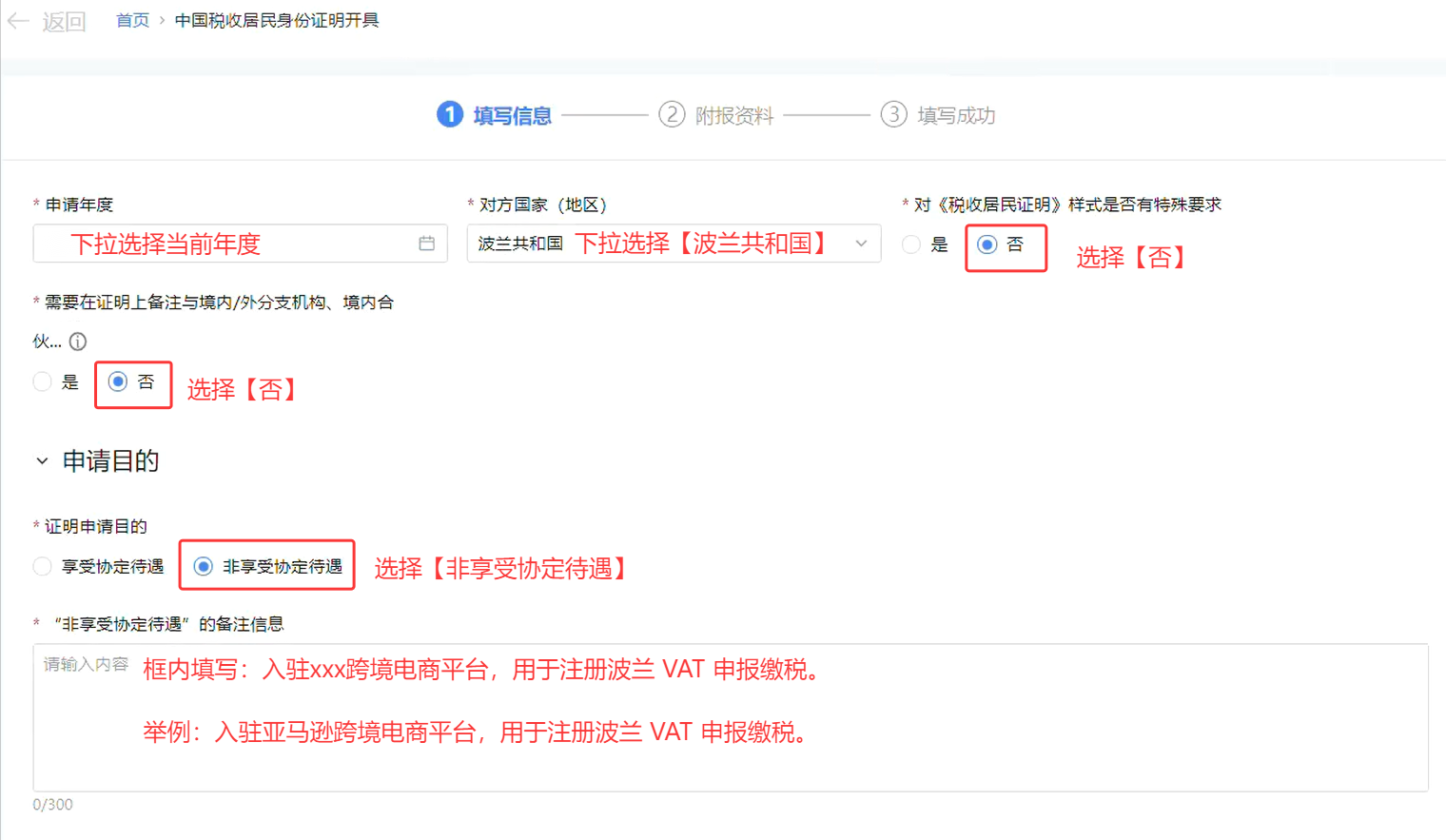This screenshot has height=840, width=1446.
Task: Go to 首页 breadcrumb link
Action: click(132, 21)
